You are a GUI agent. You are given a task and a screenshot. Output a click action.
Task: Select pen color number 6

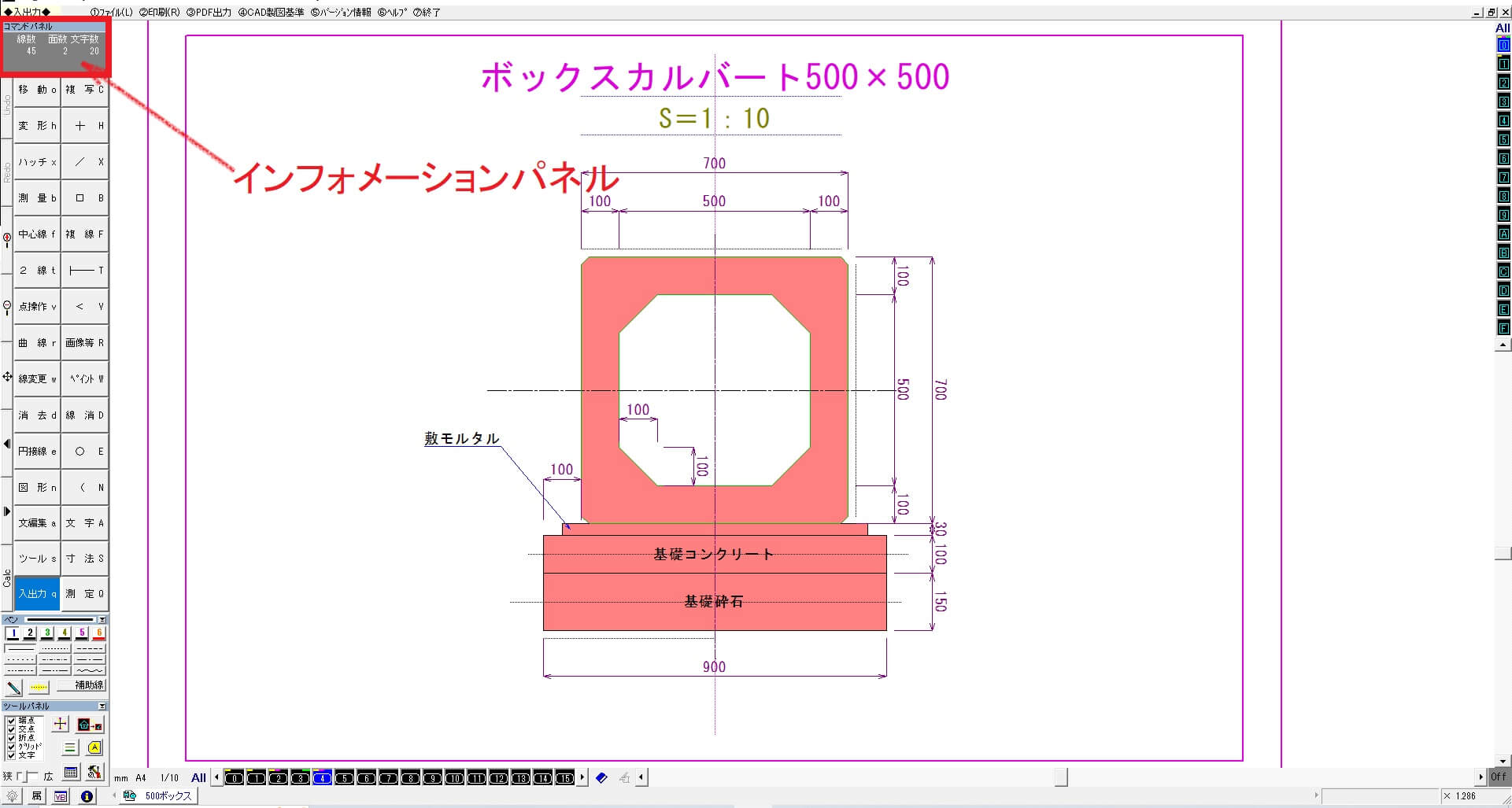click(x=98, y=633)
